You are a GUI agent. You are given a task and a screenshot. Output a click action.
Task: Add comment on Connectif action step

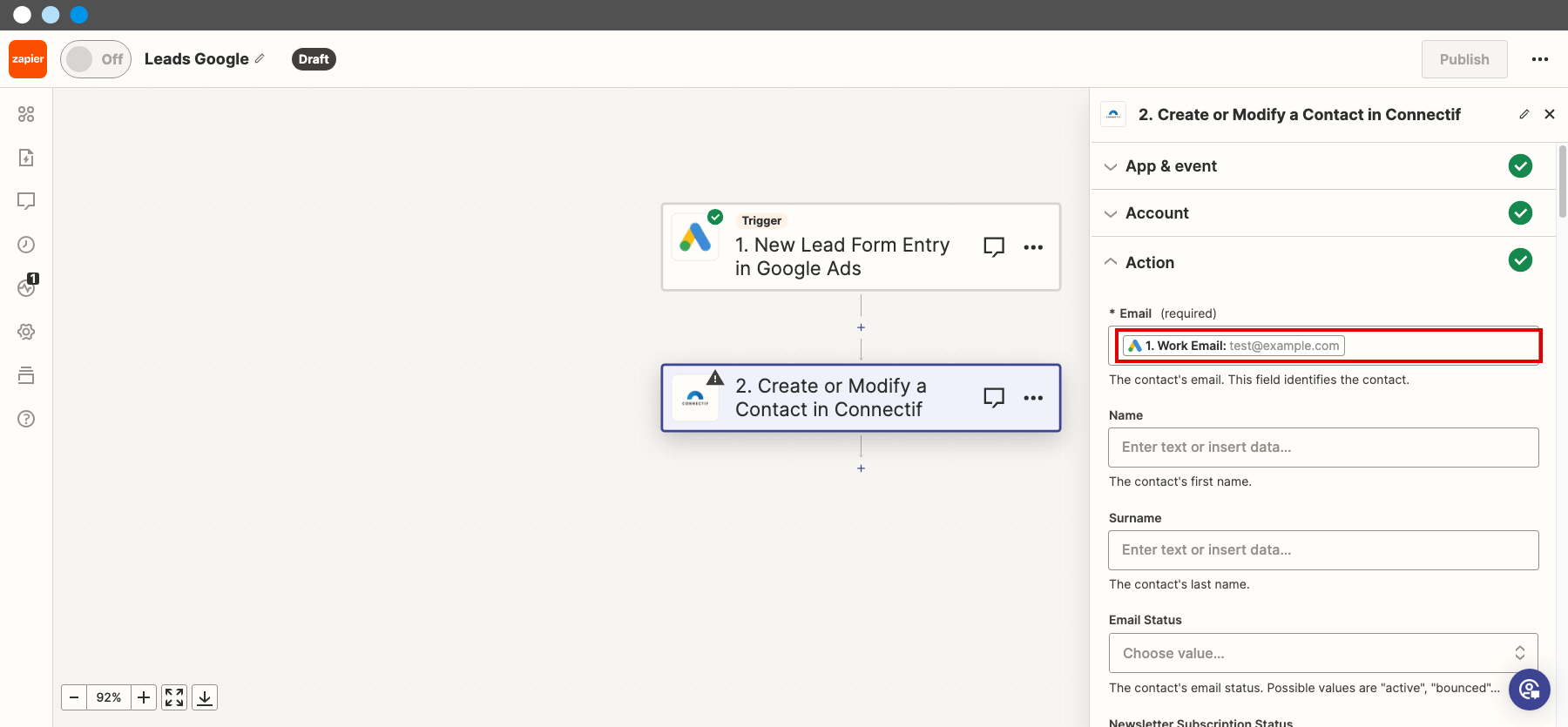click(994, 398)
